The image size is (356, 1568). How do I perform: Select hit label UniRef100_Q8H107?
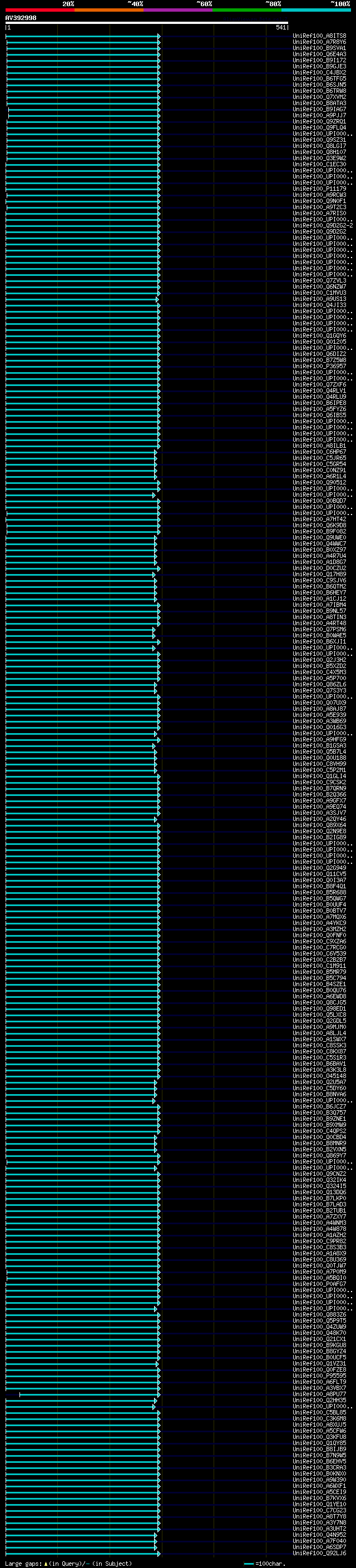(319, 152)
